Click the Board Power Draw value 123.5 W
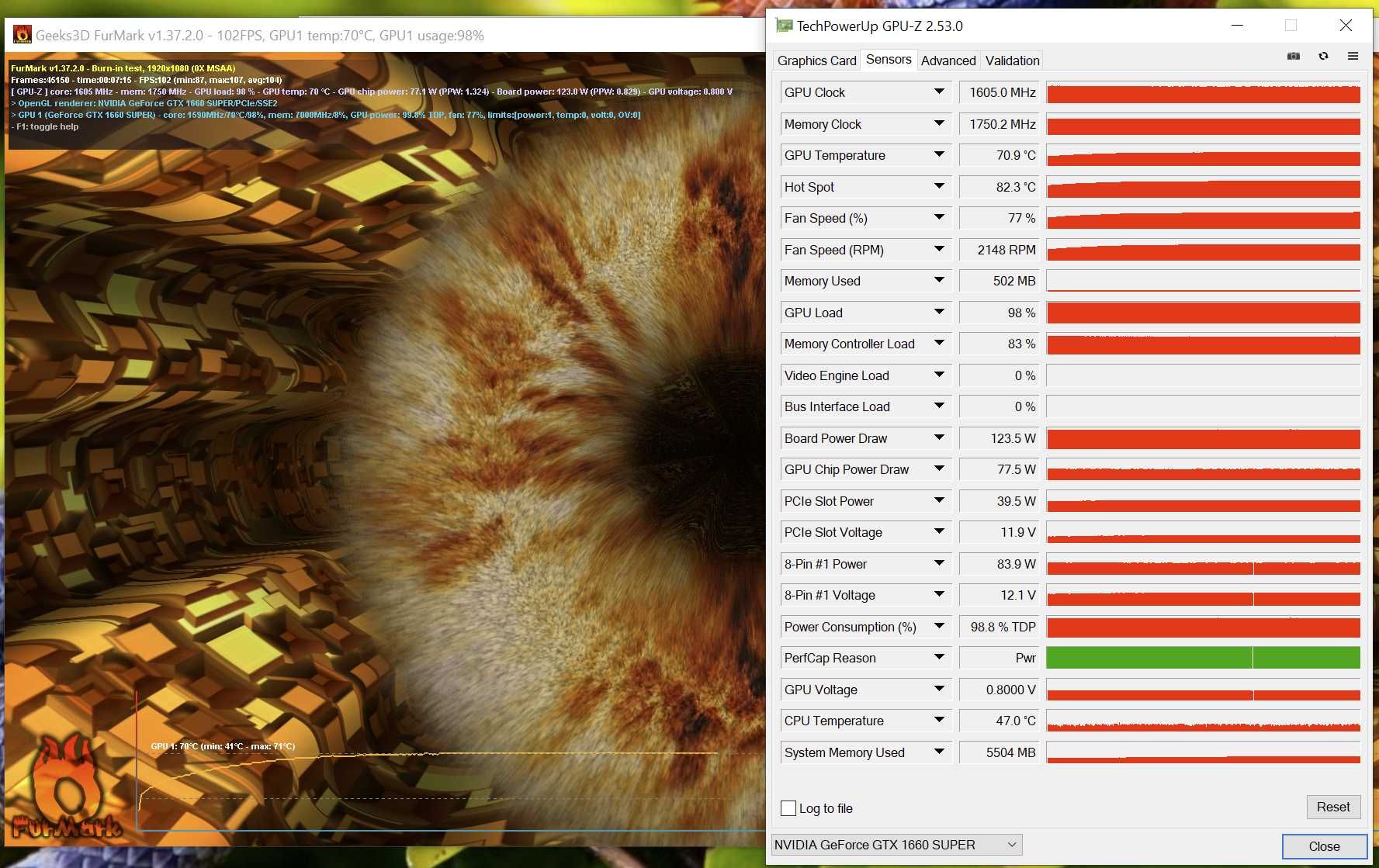1379x868 pixels. 1000,438
